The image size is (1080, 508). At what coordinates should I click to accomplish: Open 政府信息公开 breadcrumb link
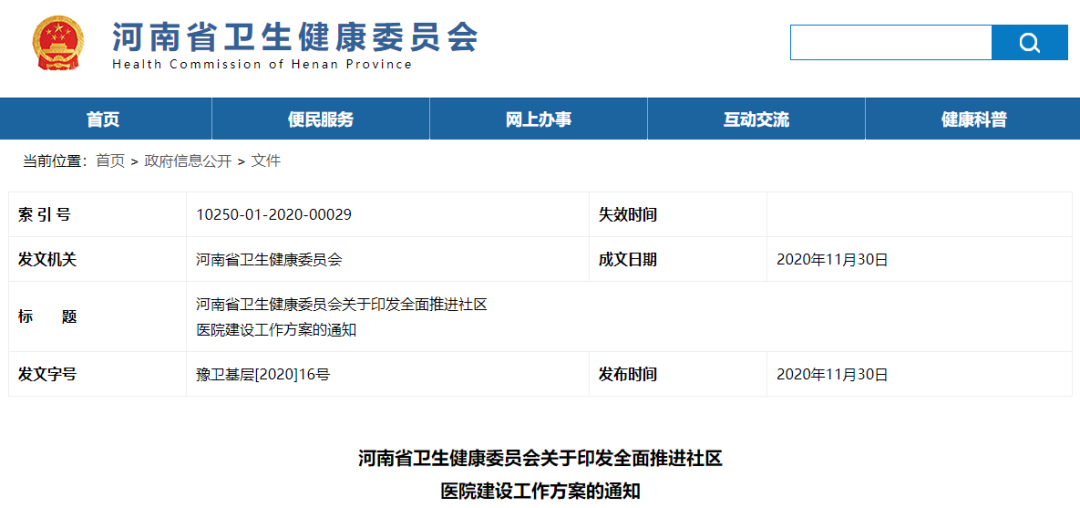pos(188,161)
